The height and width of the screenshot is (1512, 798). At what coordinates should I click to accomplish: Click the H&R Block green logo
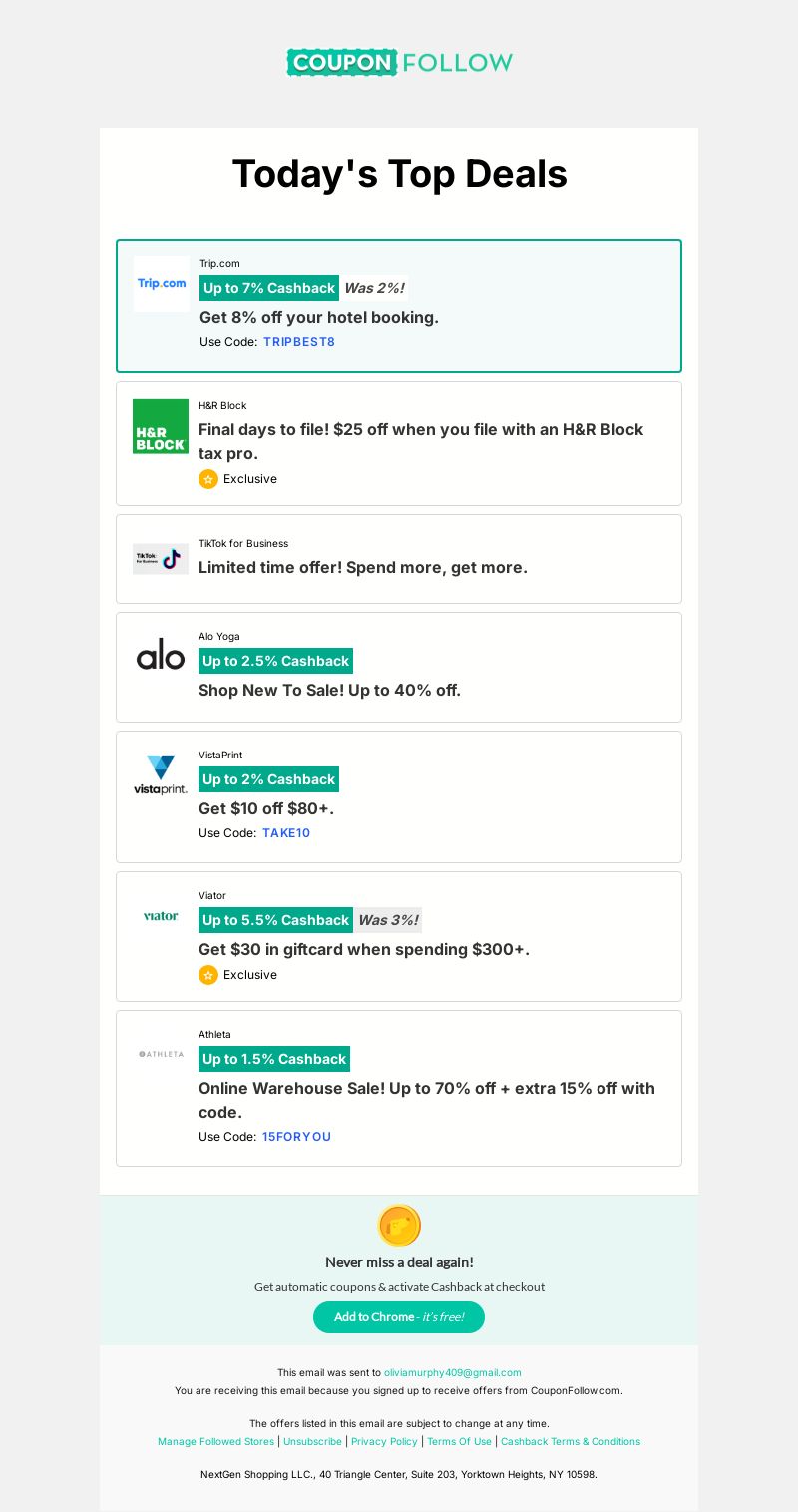pyautogui.click(x=161, y=426)
